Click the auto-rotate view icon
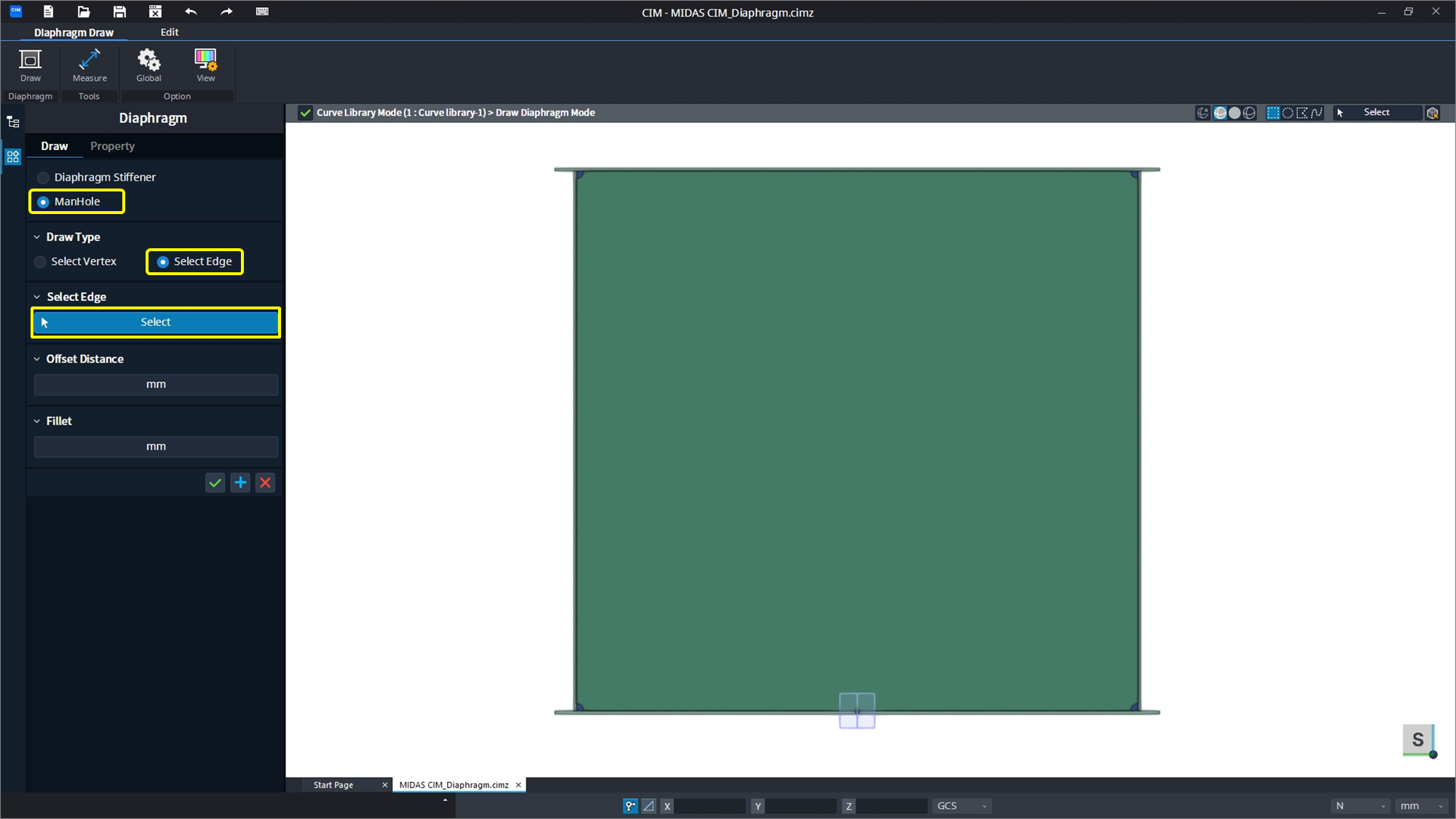1456x819 pixels. pos(1203,113)
